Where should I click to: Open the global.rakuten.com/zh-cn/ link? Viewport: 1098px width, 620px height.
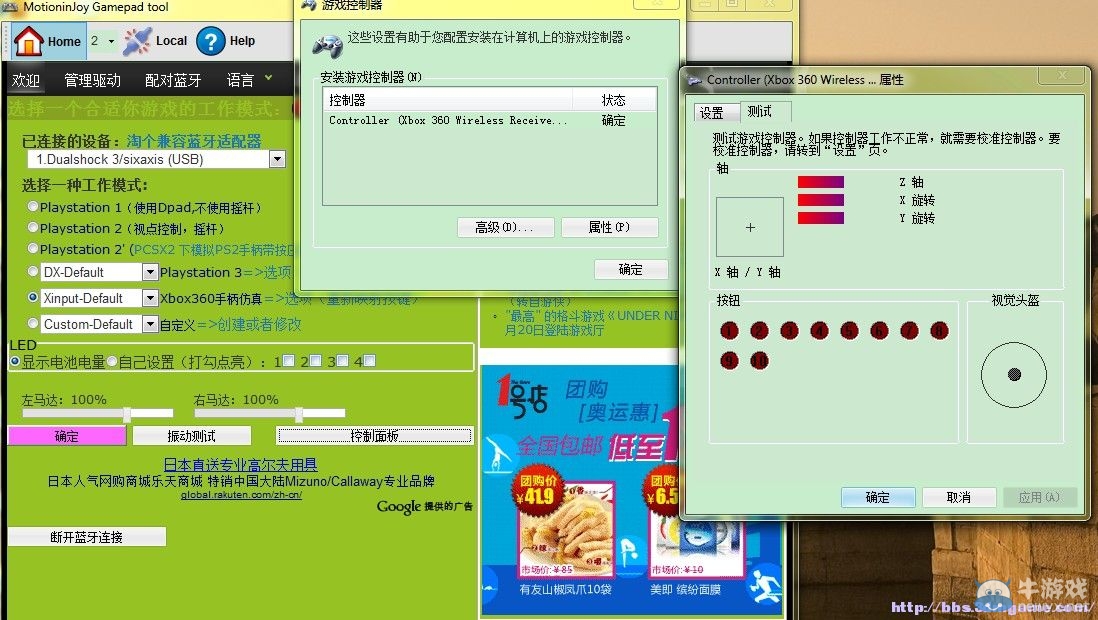tap(241, 495)
